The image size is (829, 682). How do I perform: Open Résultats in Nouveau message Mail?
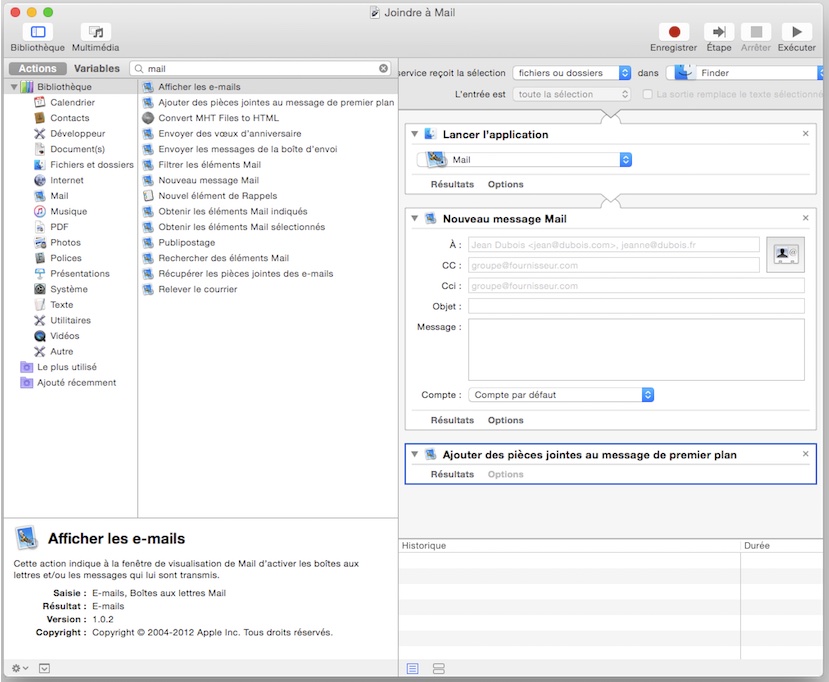[452, 420]
